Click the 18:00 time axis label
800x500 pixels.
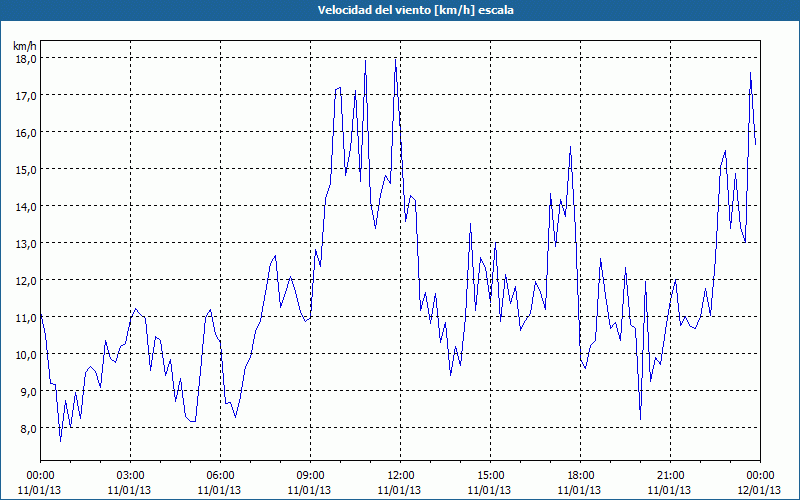click(581, 476)
